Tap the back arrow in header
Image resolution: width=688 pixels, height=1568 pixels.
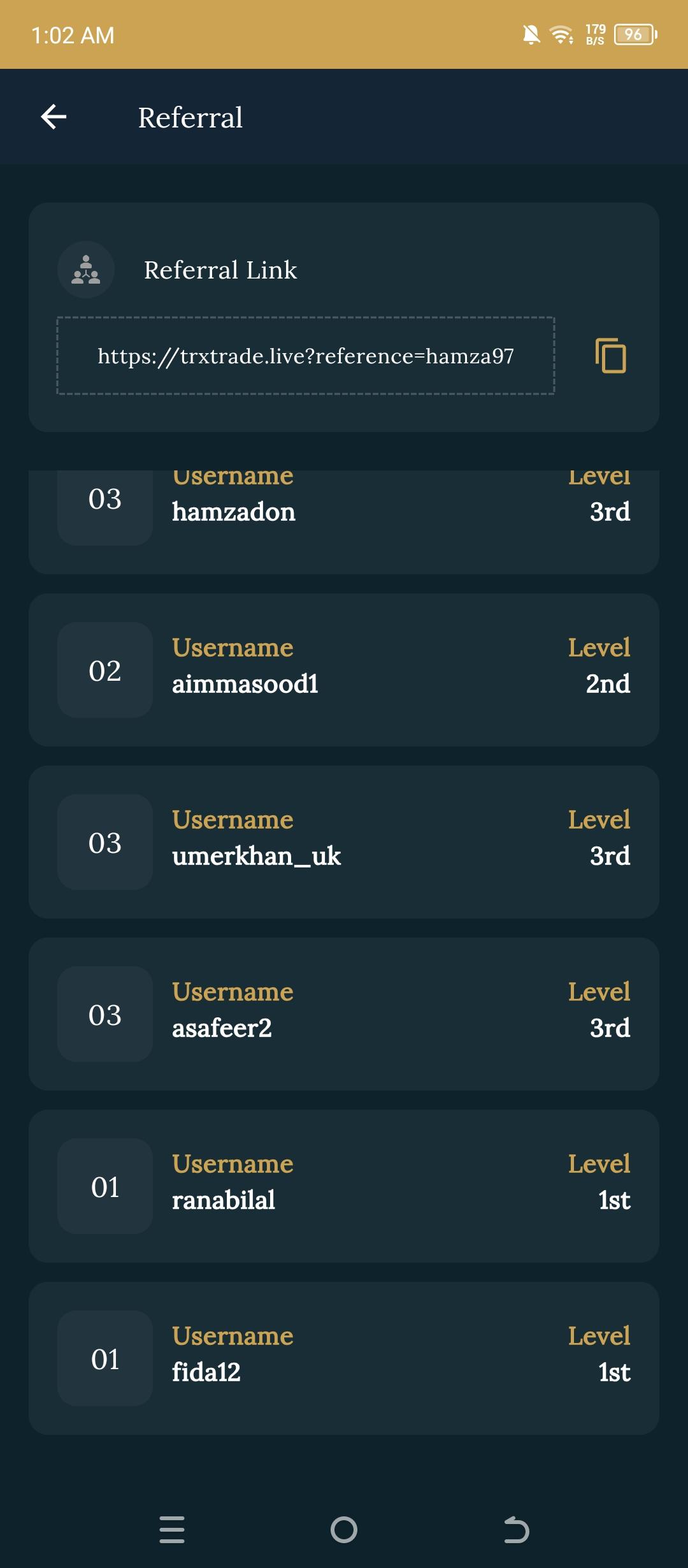point(54,117)
